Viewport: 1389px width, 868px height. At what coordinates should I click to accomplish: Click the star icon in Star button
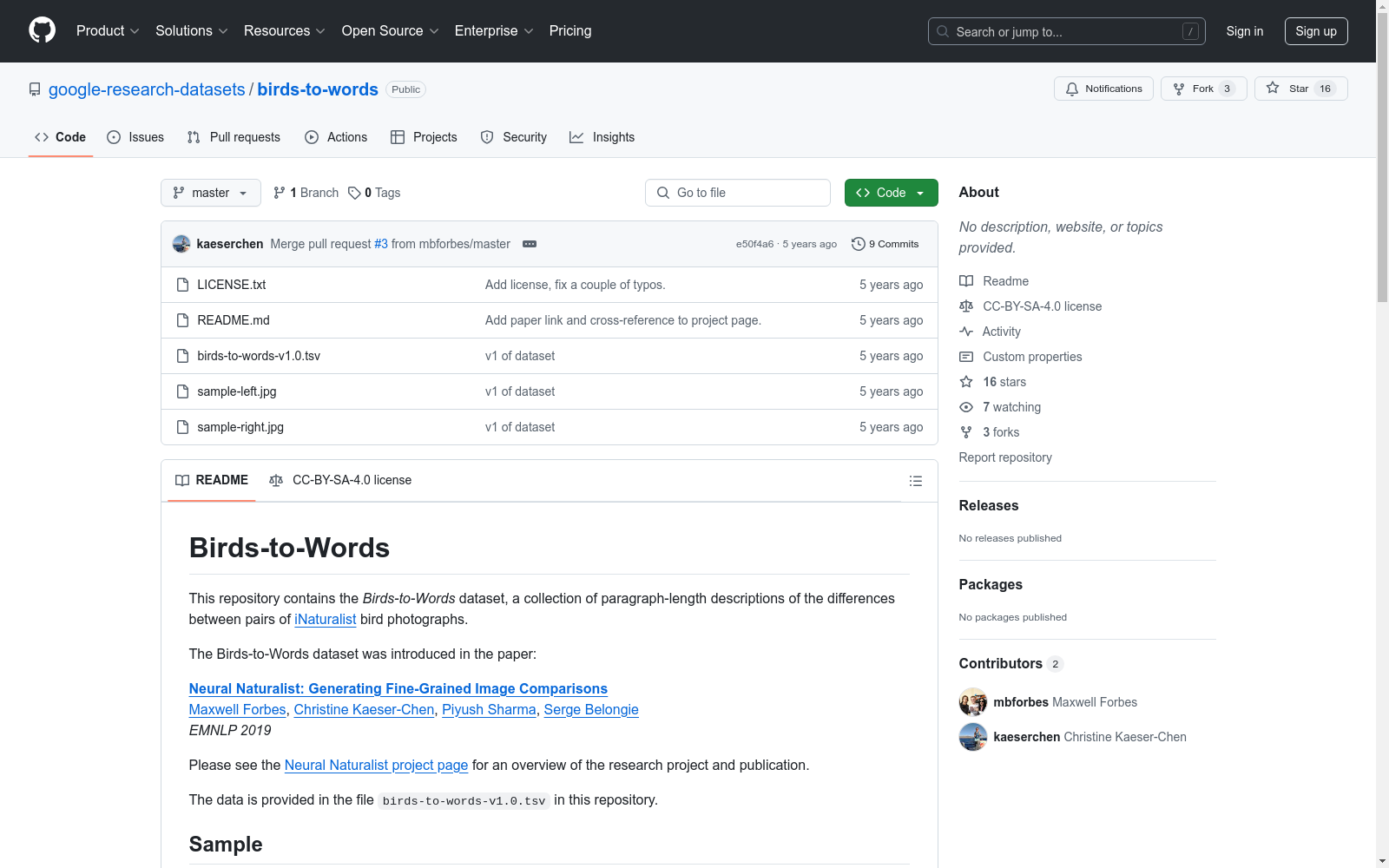pos(1273,88)
